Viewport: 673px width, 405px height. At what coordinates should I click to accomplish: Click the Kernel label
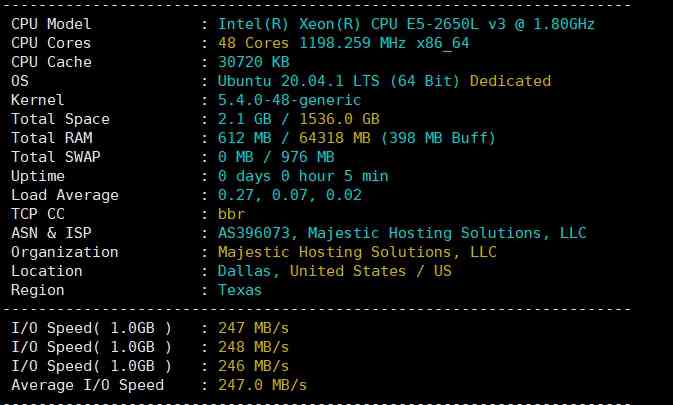pos(37,100)
